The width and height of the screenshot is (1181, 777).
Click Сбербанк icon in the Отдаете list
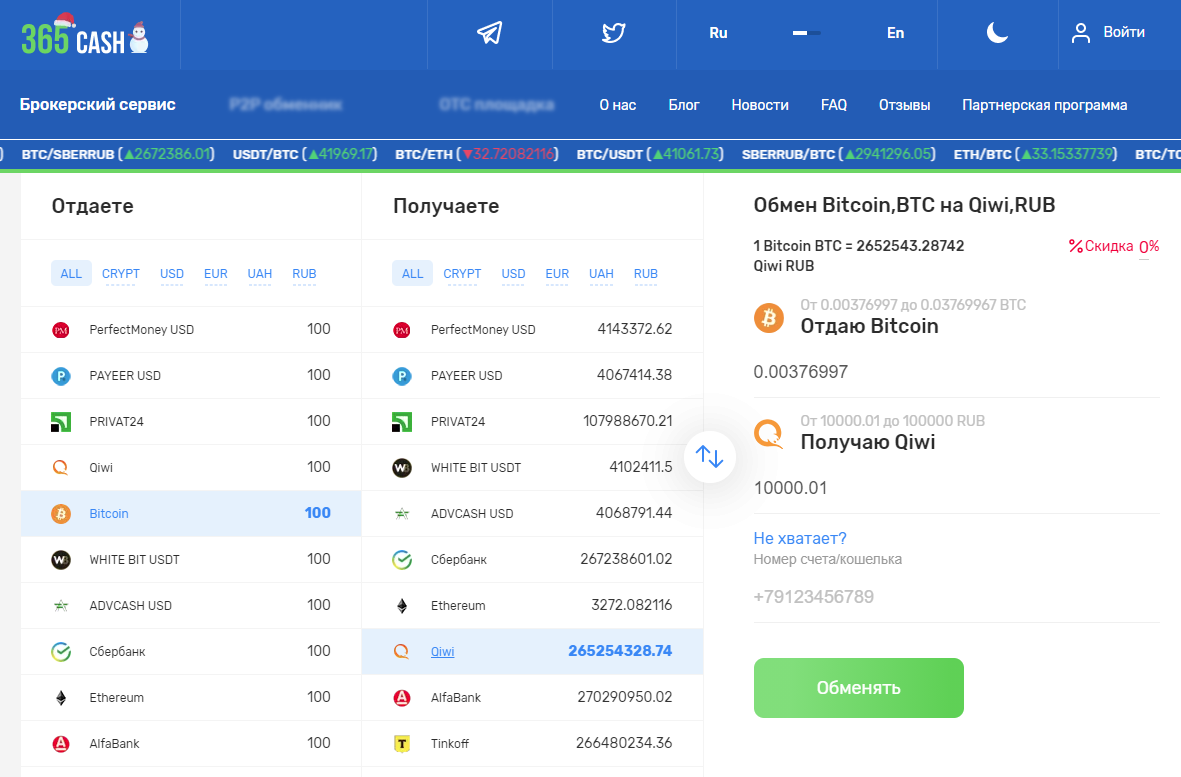[61, 651]
